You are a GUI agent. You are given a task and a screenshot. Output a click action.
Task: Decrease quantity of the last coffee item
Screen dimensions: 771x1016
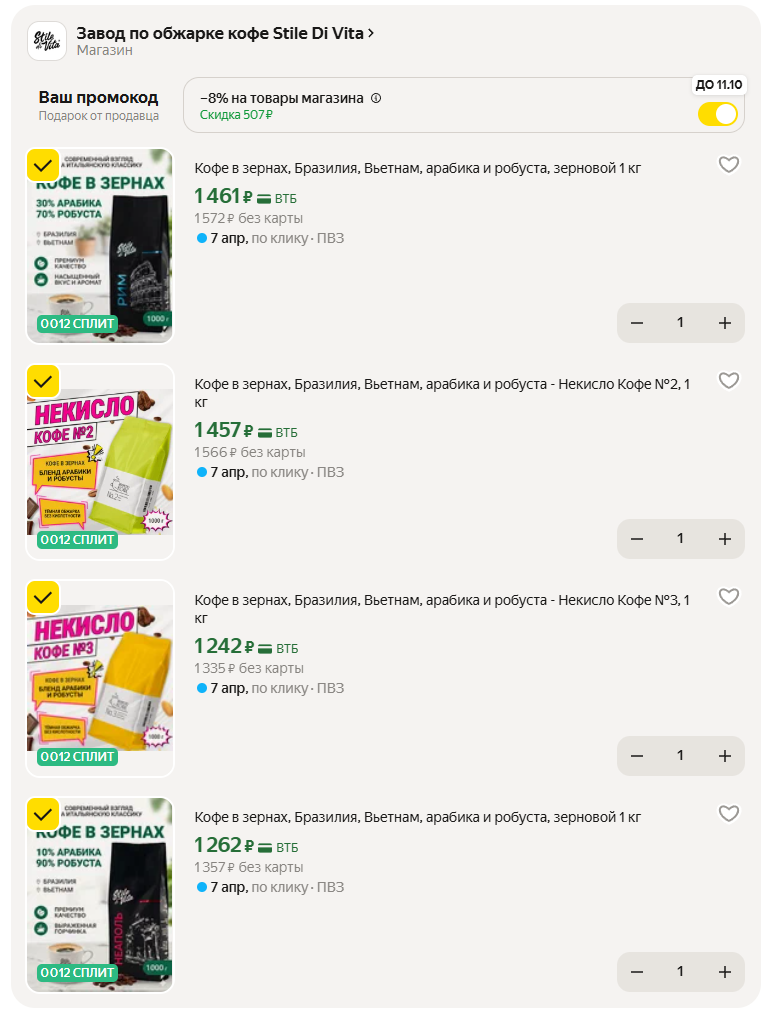637,972
